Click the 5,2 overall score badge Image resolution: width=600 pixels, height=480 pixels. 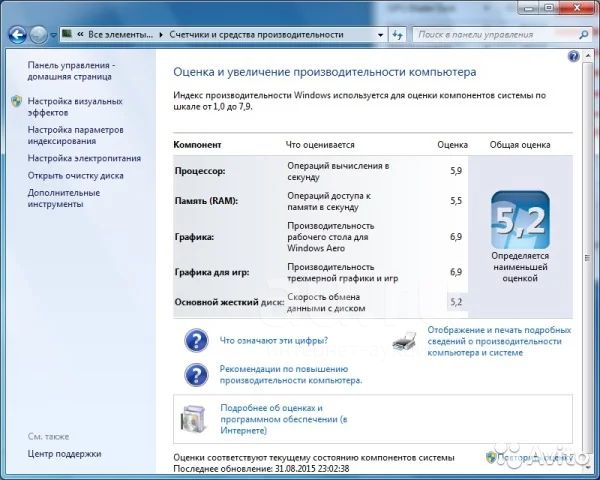tap(520, 220)
